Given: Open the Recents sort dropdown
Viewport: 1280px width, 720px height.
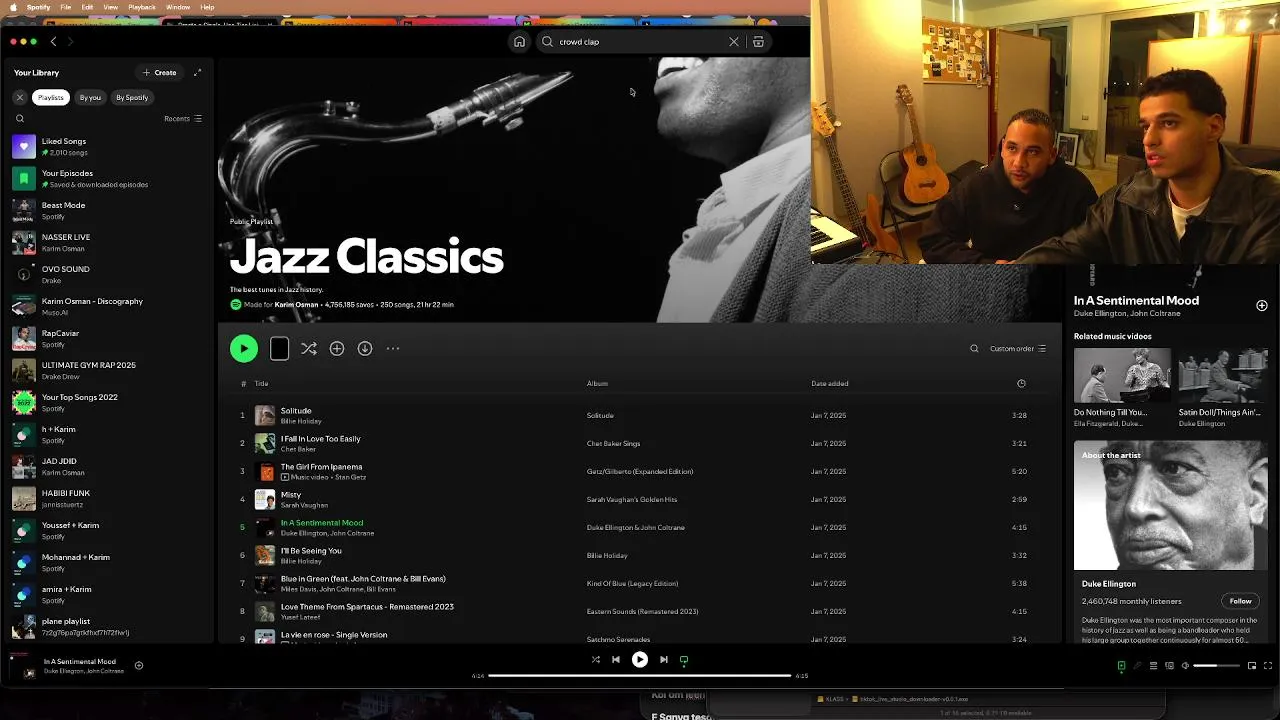Looking at the screenshot, I should point(183,118).
